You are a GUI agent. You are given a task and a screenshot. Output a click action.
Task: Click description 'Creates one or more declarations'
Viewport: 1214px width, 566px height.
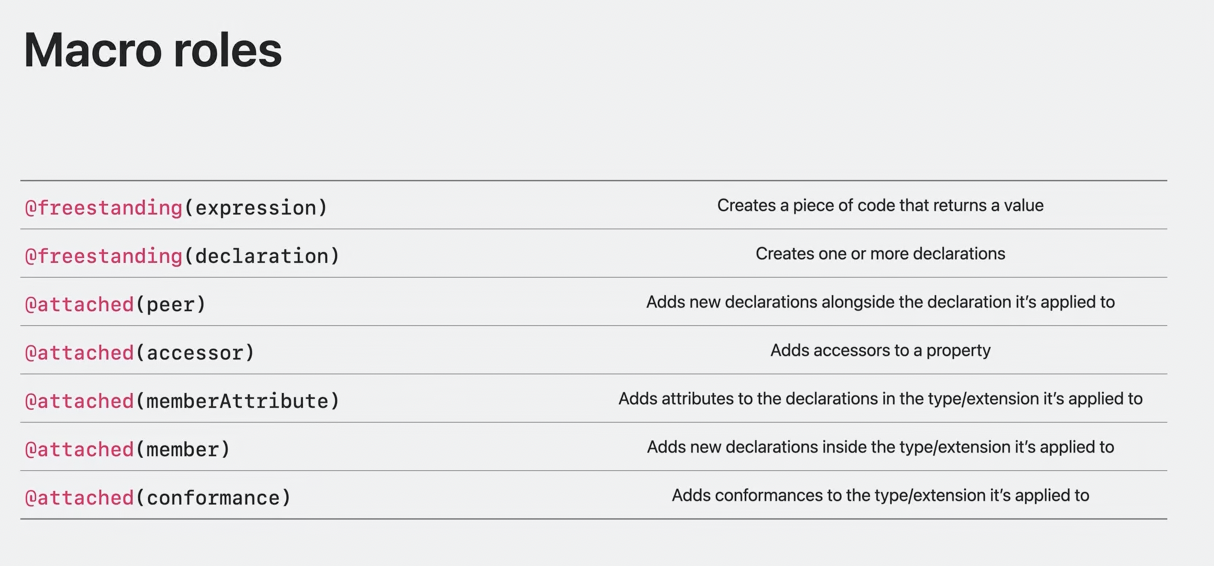880,254
